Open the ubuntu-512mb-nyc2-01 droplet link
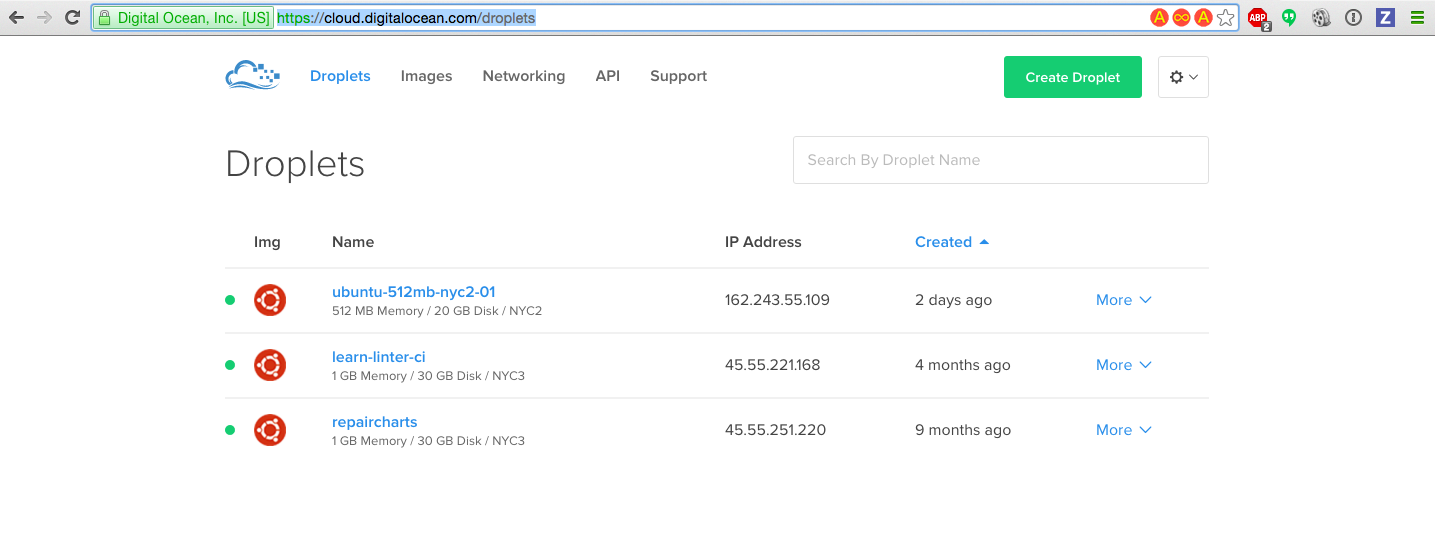The image size is (1435, 558). point(414,292)
